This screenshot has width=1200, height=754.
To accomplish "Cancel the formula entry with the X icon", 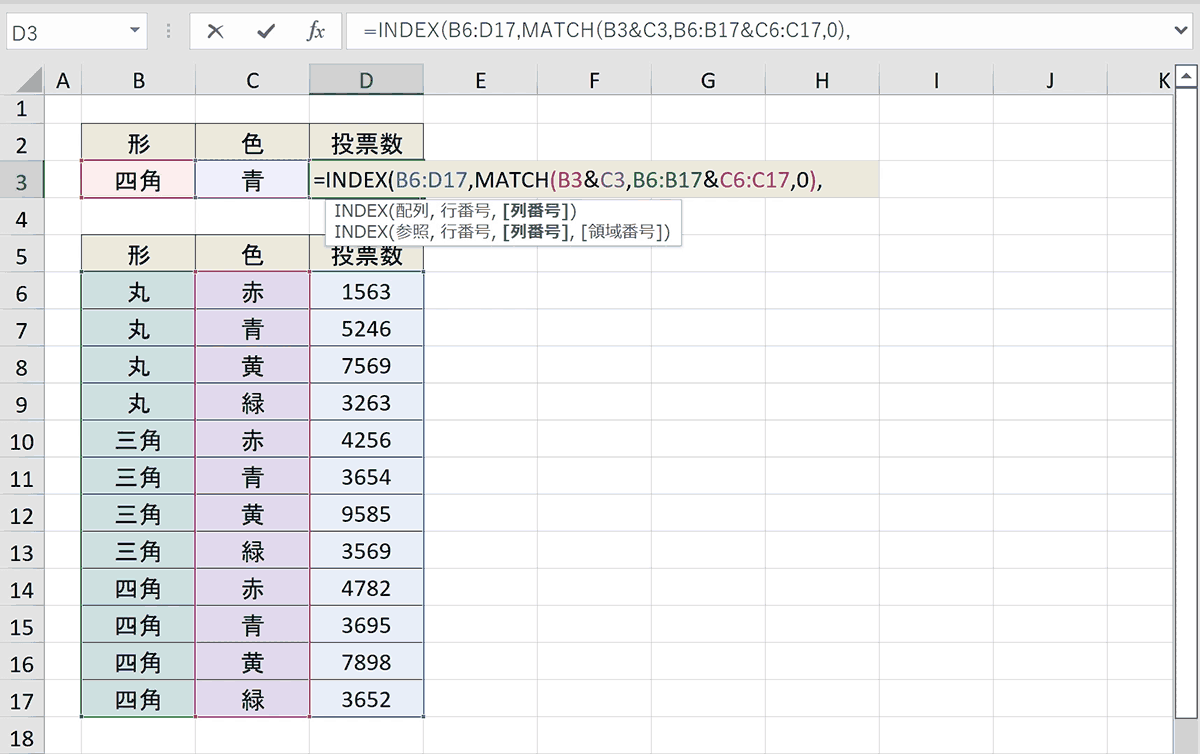I will pyautogui.click(x=215, y=32).
